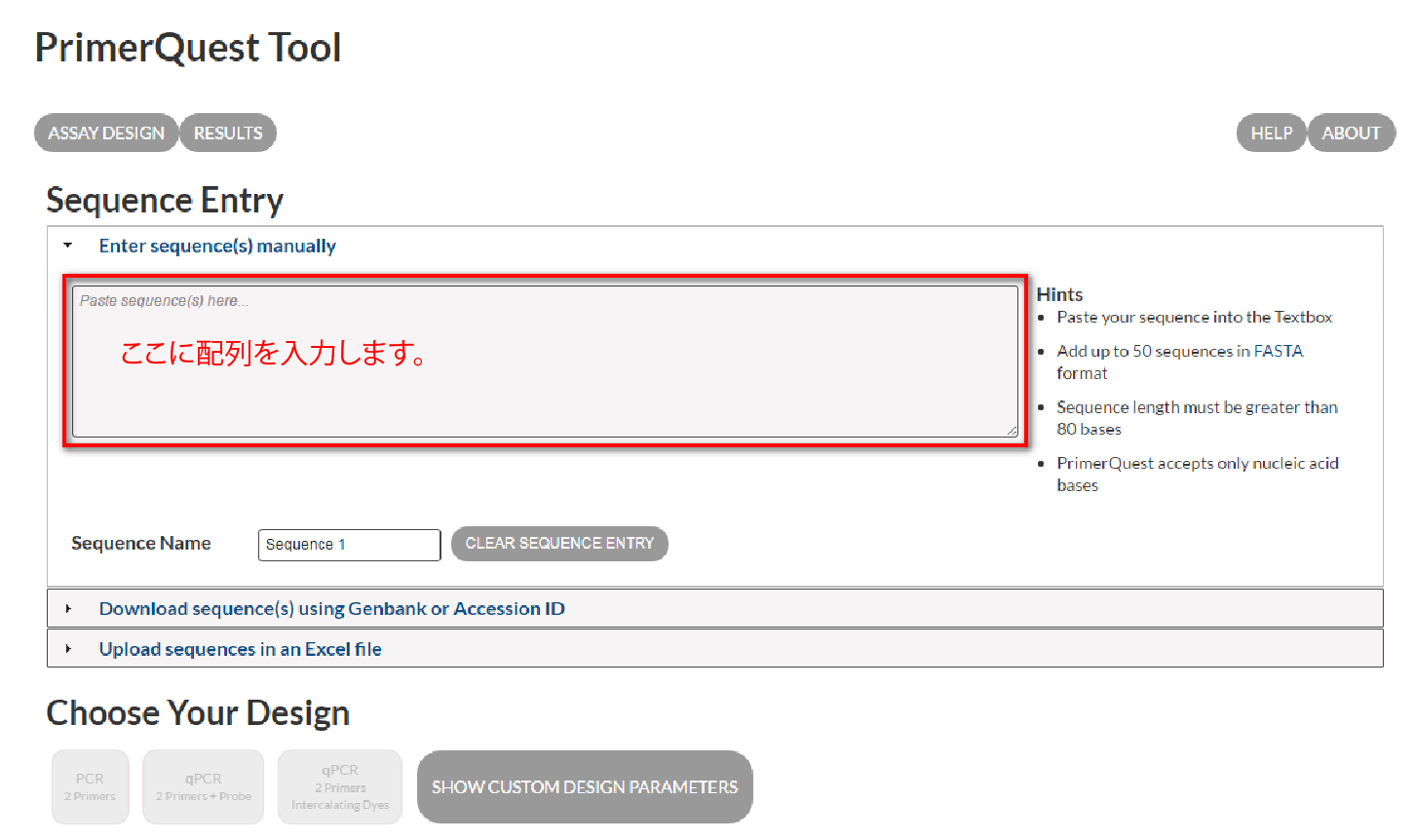
Task: Click the Sequence Name label
Action: [x=141, y=544]
